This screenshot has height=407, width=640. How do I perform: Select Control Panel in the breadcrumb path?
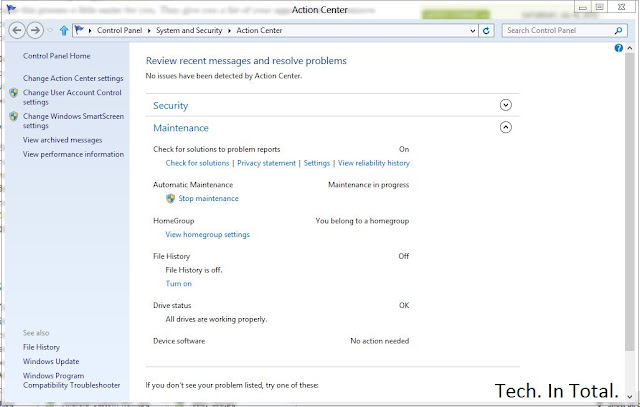[x=120, y=30]
